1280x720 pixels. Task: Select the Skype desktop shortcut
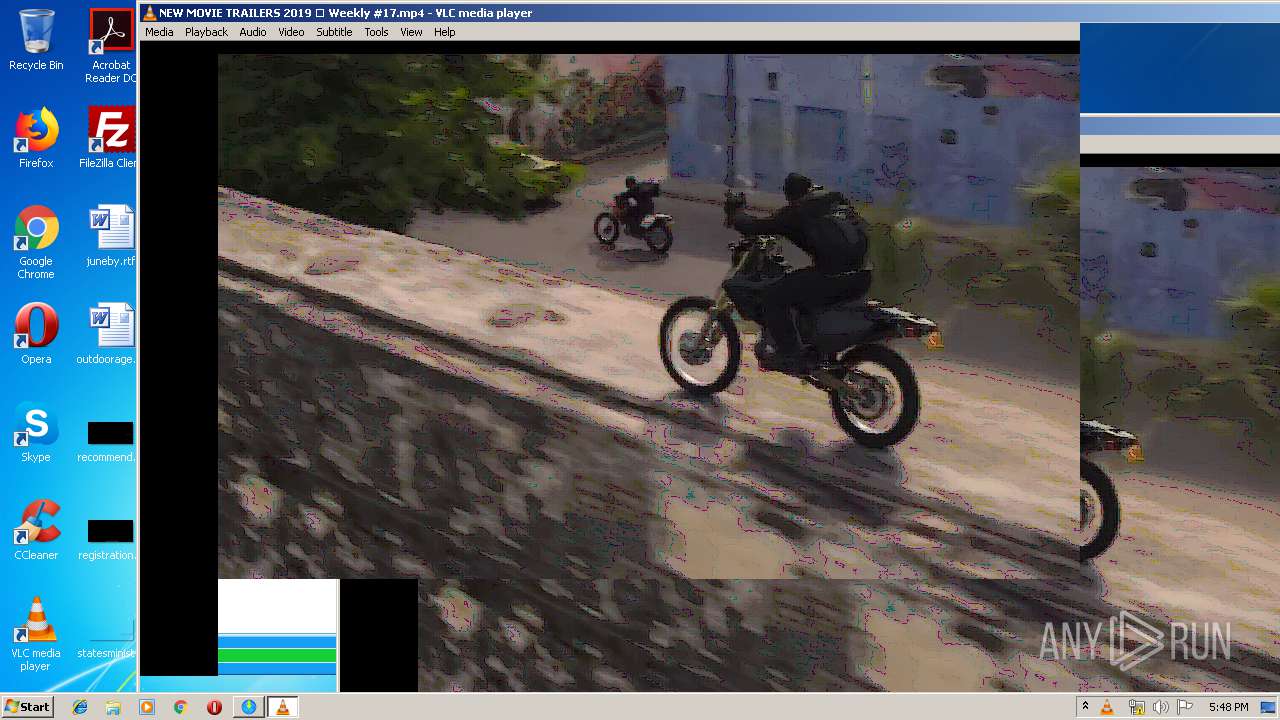coord(36,432)
